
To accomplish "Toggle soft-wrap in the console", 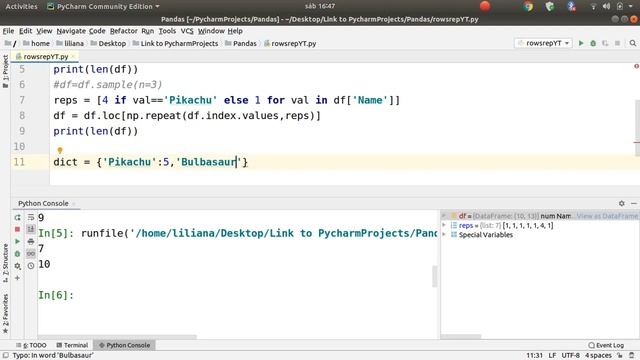I will [x=31, y=218].
